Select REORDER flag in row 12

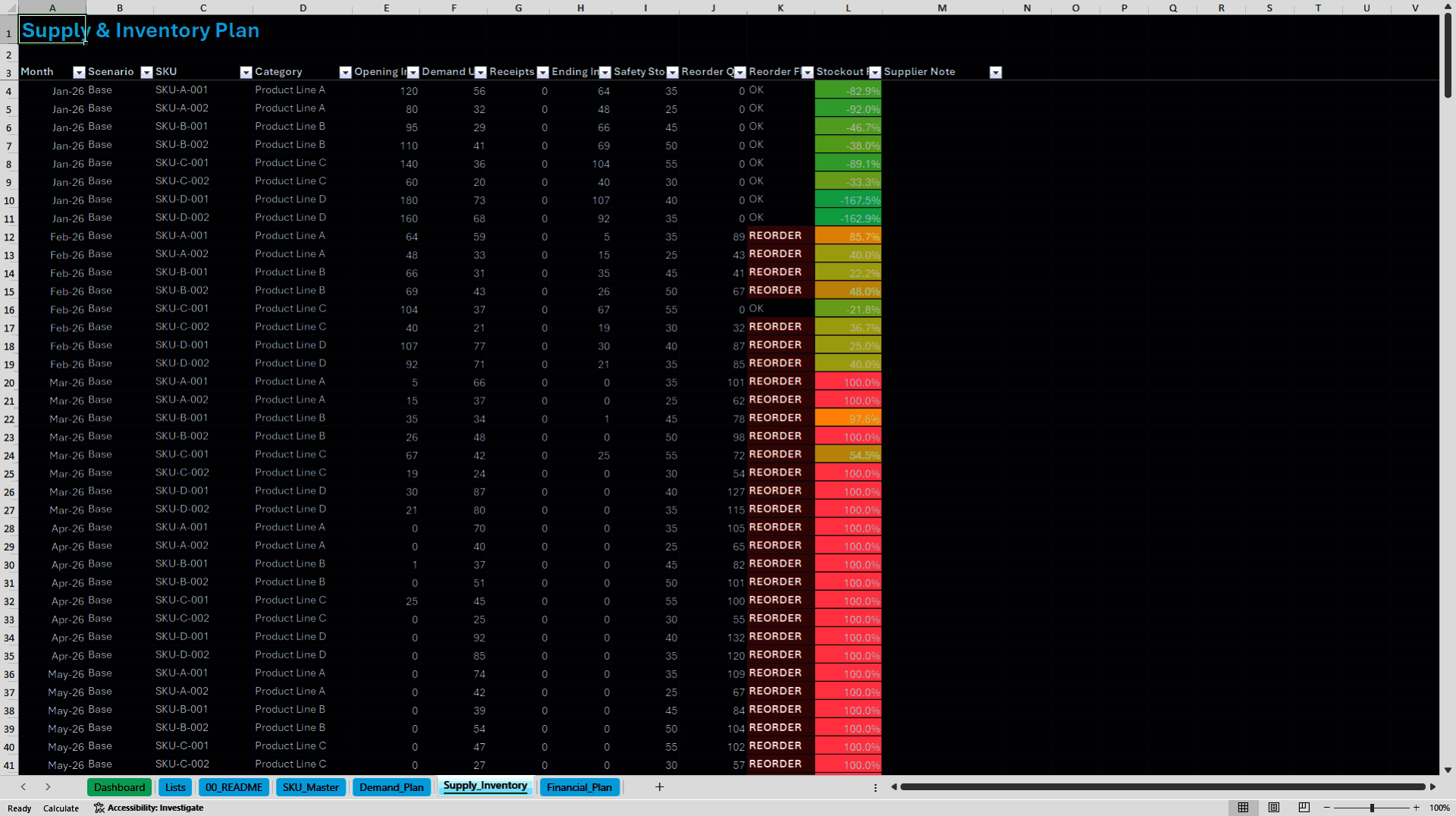[x=780, y=236]
